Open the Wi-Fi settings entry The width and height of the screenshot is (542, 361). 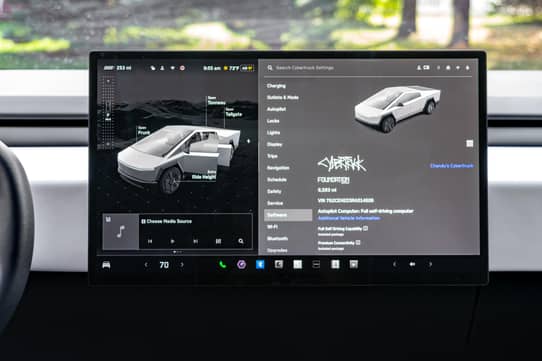(x=272, y=227)
